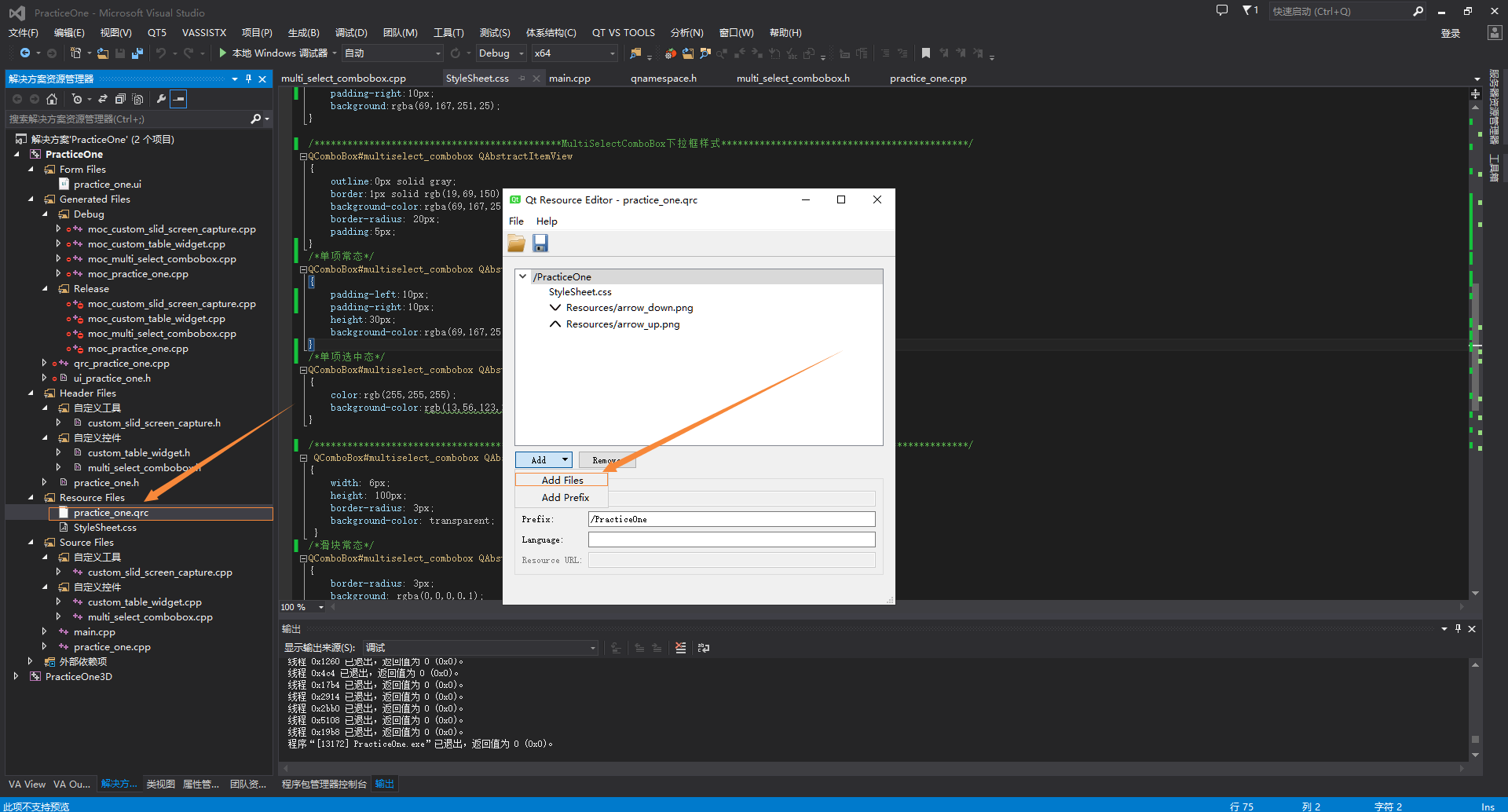This screenshot has height=812, width=1508.
Task: Click the green Start debugging arrow
Action: (223, 53)
